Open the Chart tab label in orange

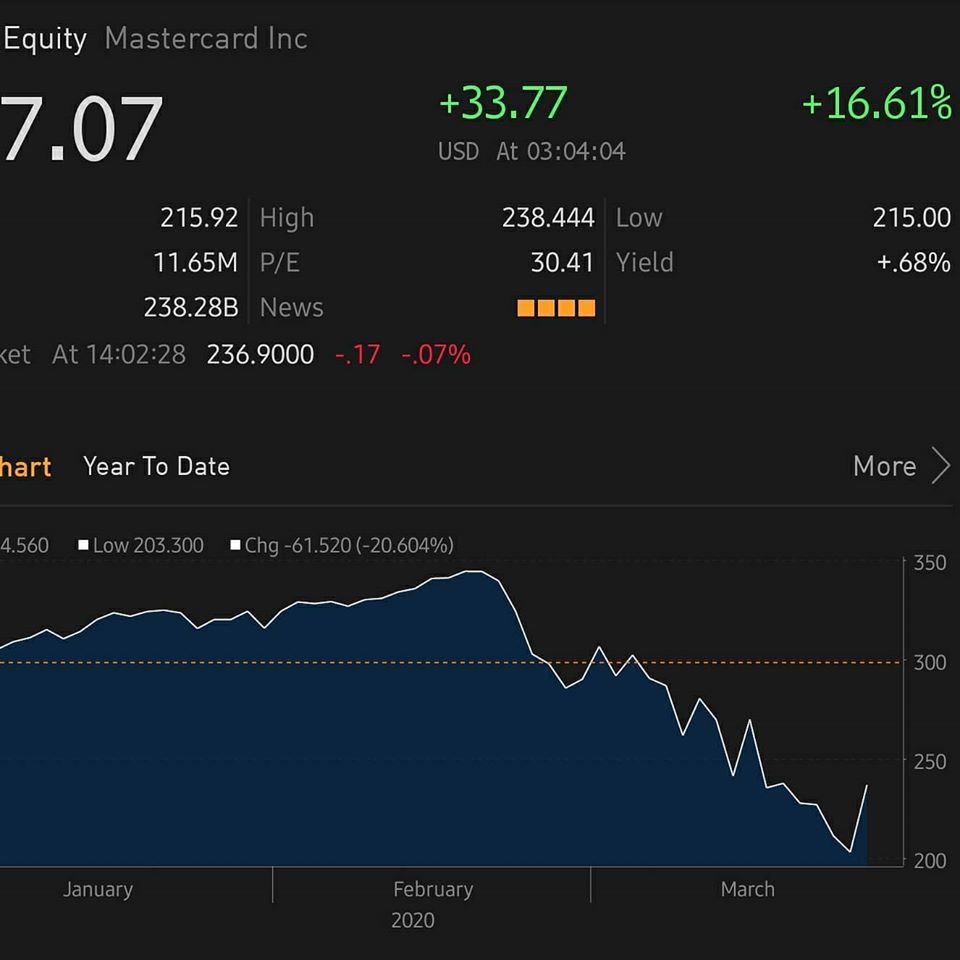tap(25, 467)
